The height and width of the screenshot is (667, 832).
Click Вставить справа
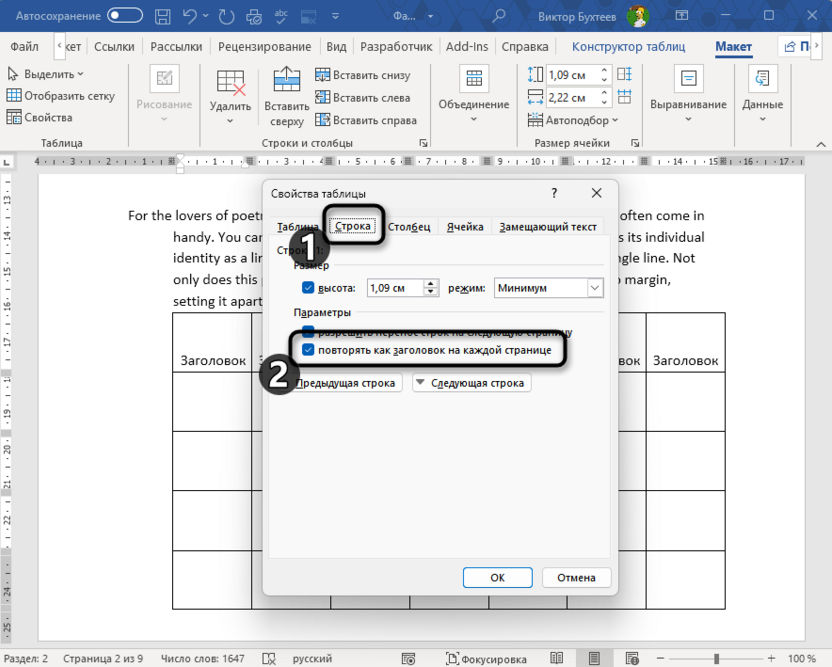366,120
